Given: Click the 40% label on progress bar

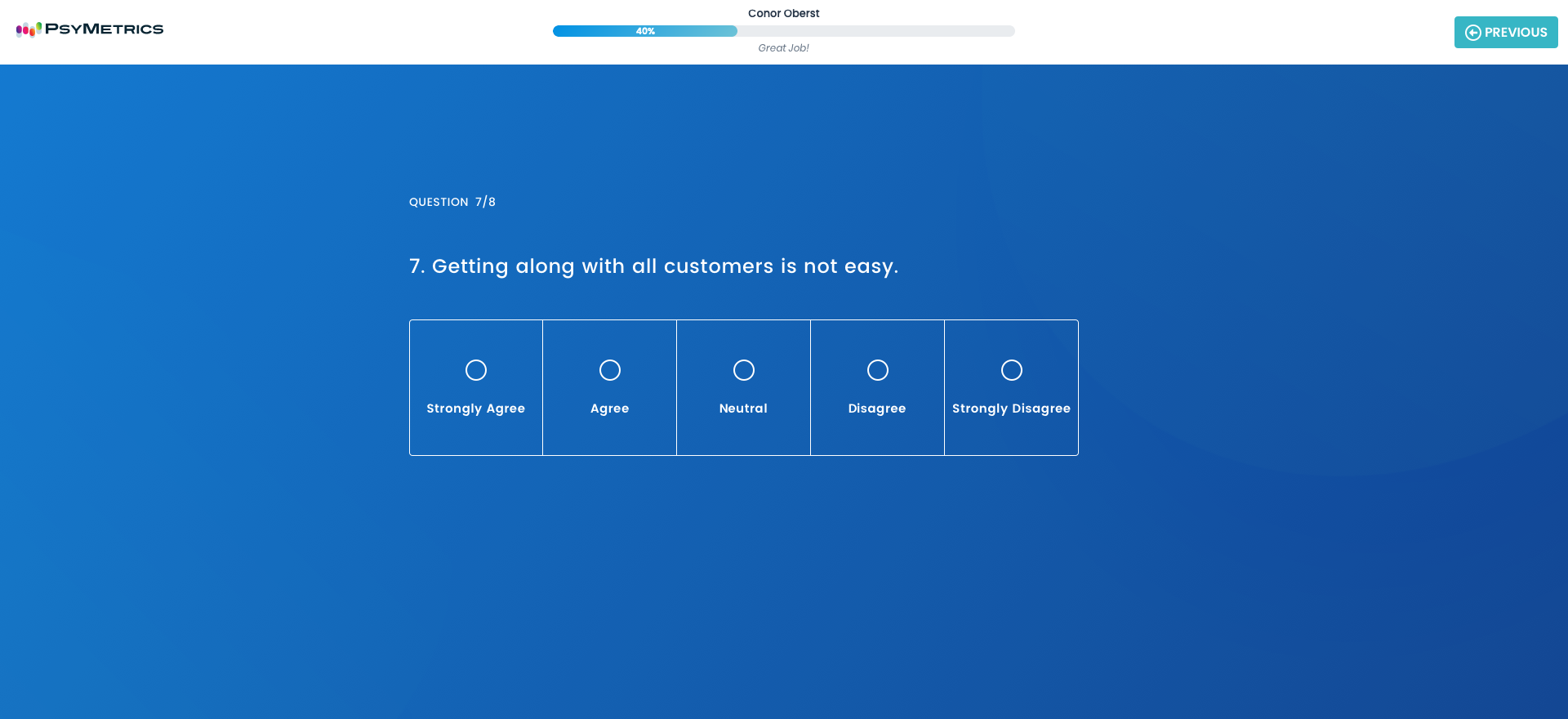Looking at the screenshot, I should (645, 31).
